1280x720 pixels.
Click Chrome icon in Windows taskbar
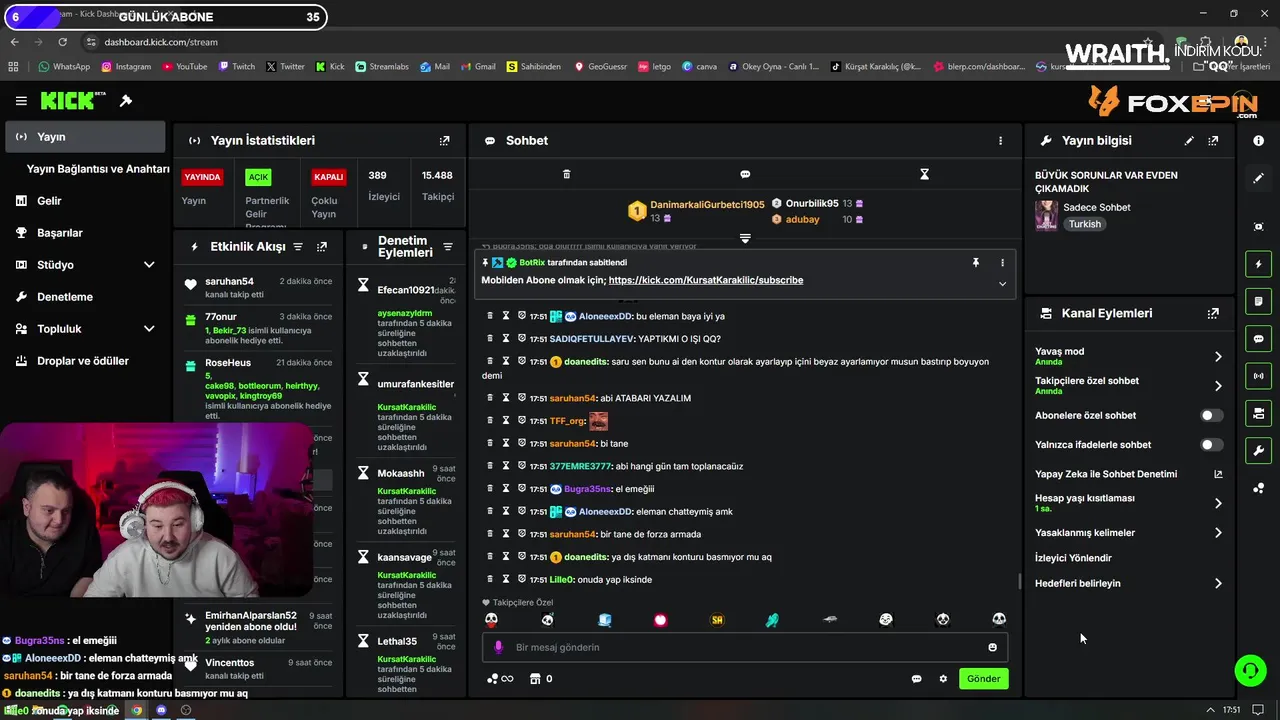coord(137,710)
